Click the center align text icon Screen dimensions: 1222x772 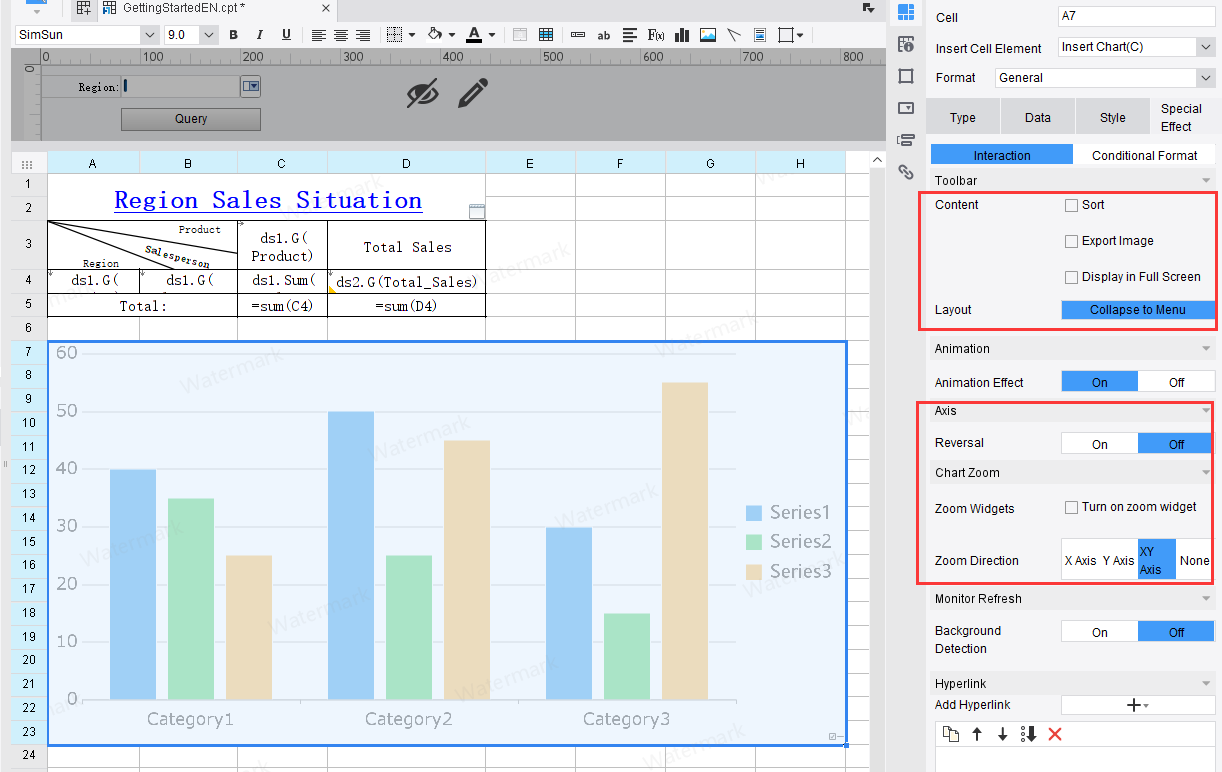pos(341,35)
